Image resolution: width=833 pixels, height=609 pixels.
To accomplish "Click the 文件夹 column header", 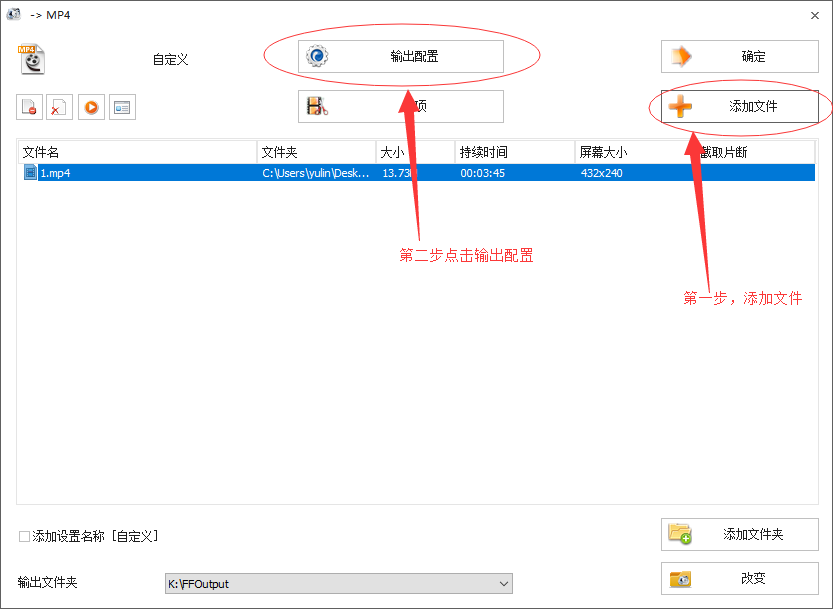I will coord(315,152).
